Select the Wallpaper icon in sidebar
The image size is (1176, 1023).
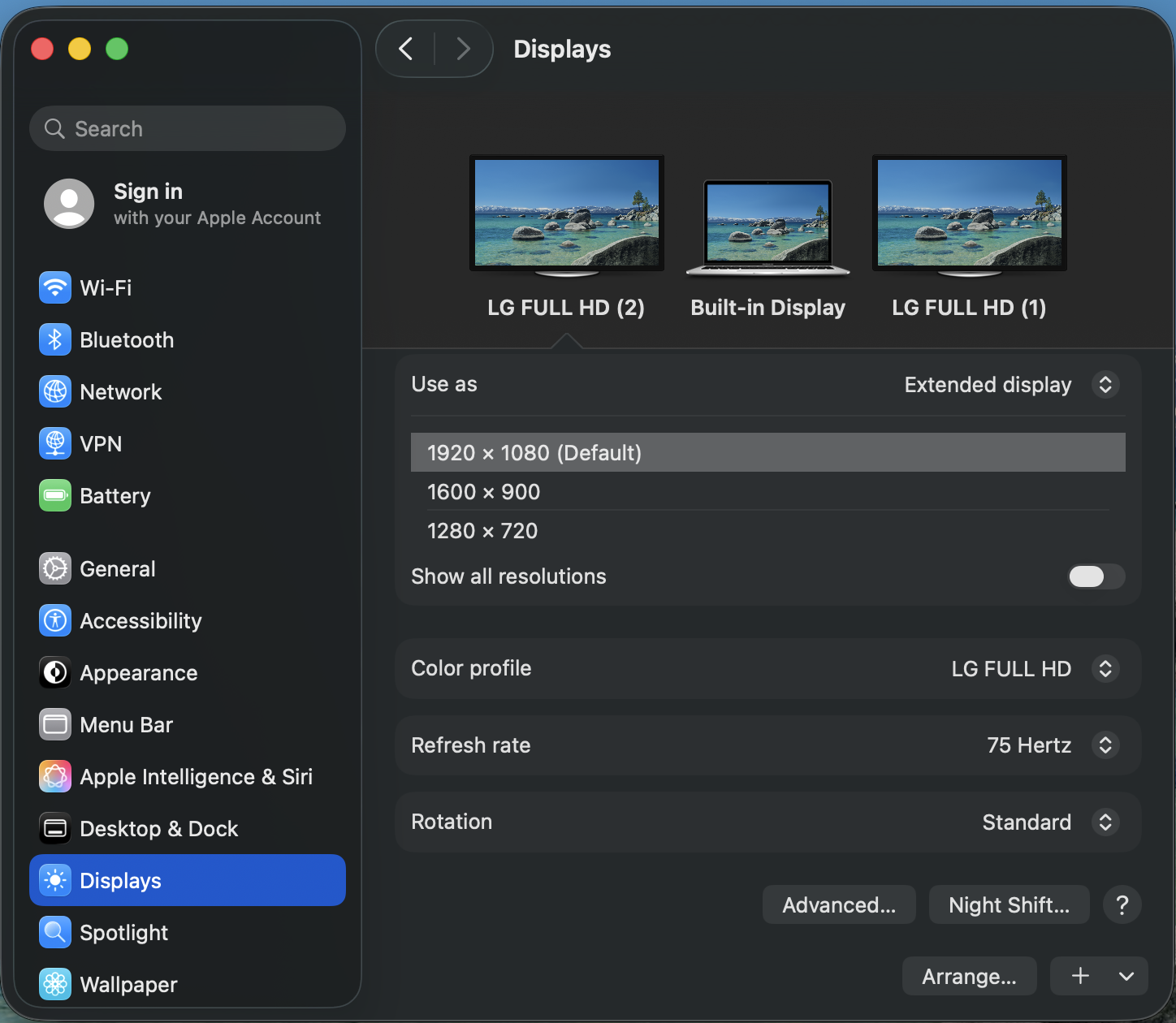point(55,985)
